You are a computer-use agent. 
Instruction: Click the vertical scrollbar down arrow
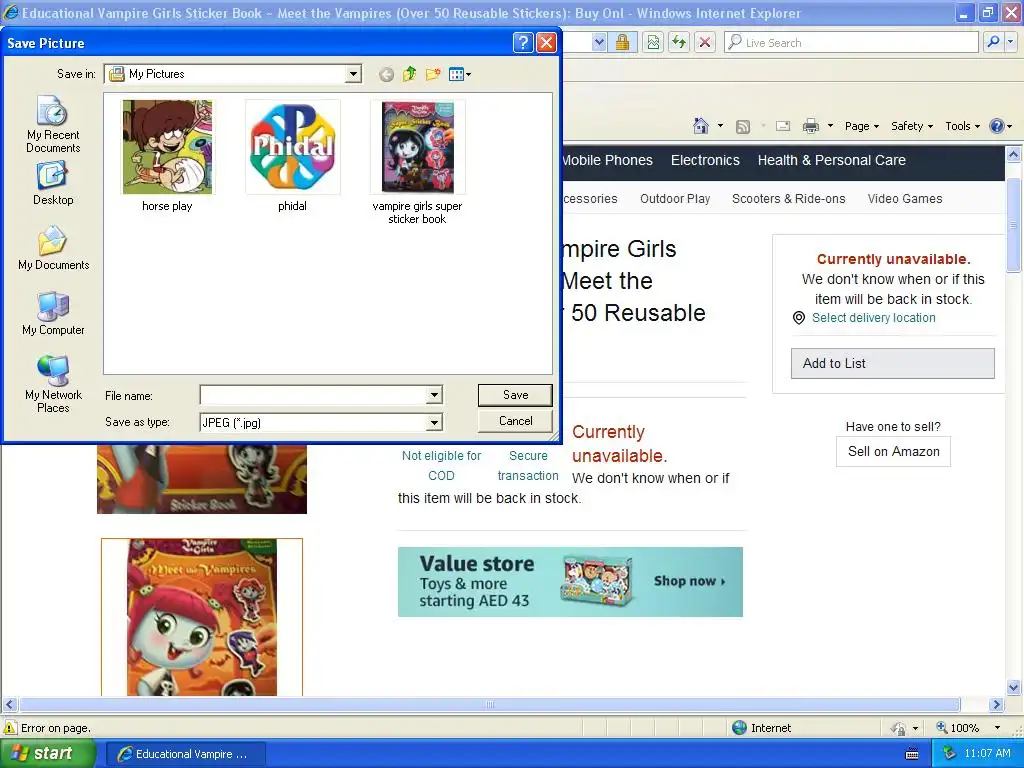click(1014, 687)
